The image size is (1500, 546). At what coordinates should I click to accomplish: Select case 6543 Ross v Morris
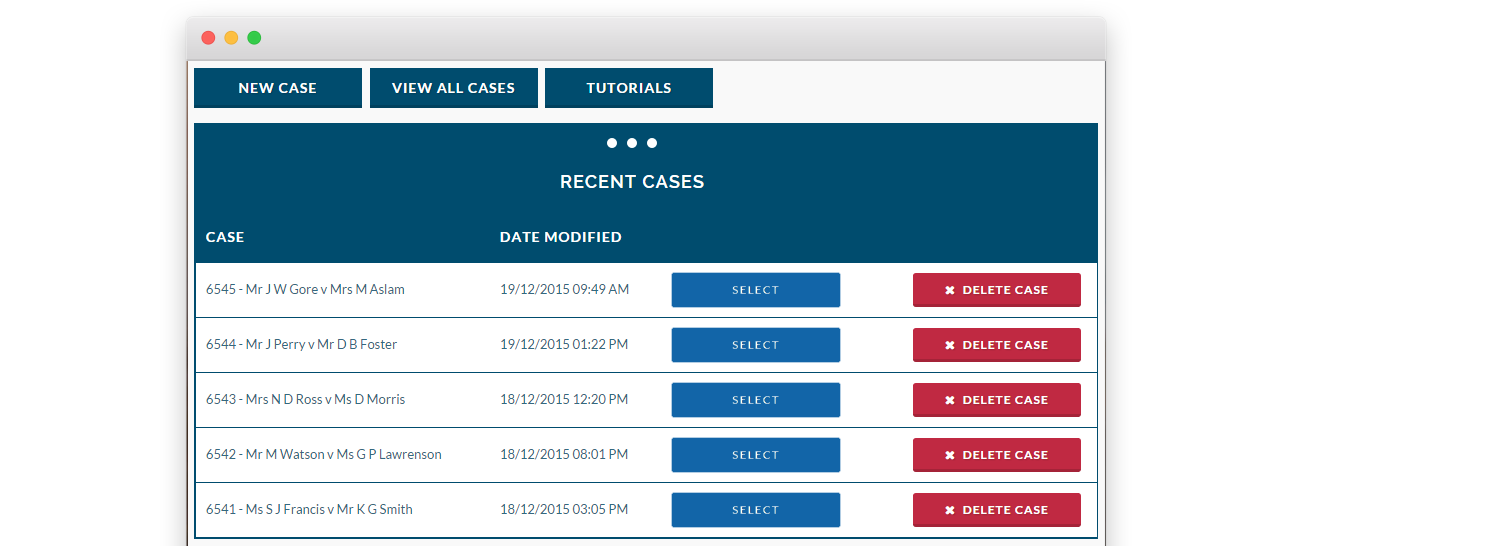click(x=755, y=400)
